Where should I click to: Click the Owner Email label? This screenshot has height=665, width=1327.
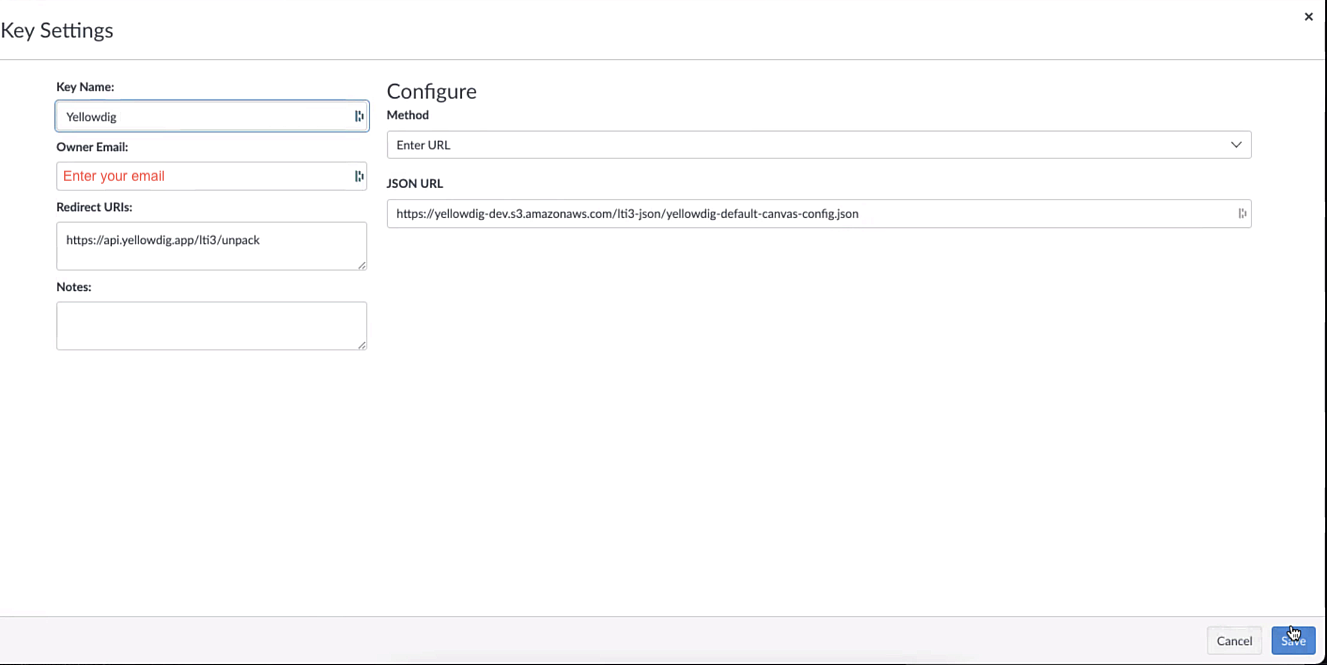[92, 147]
